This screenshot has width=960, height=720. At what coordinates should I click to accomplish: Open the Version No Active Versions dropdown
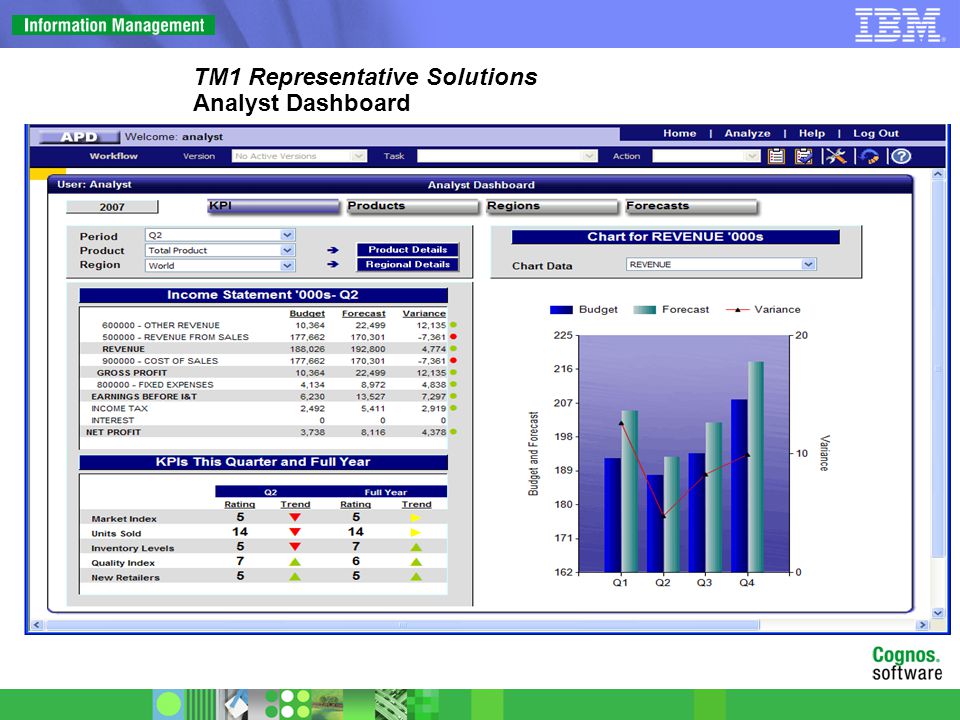299,156
